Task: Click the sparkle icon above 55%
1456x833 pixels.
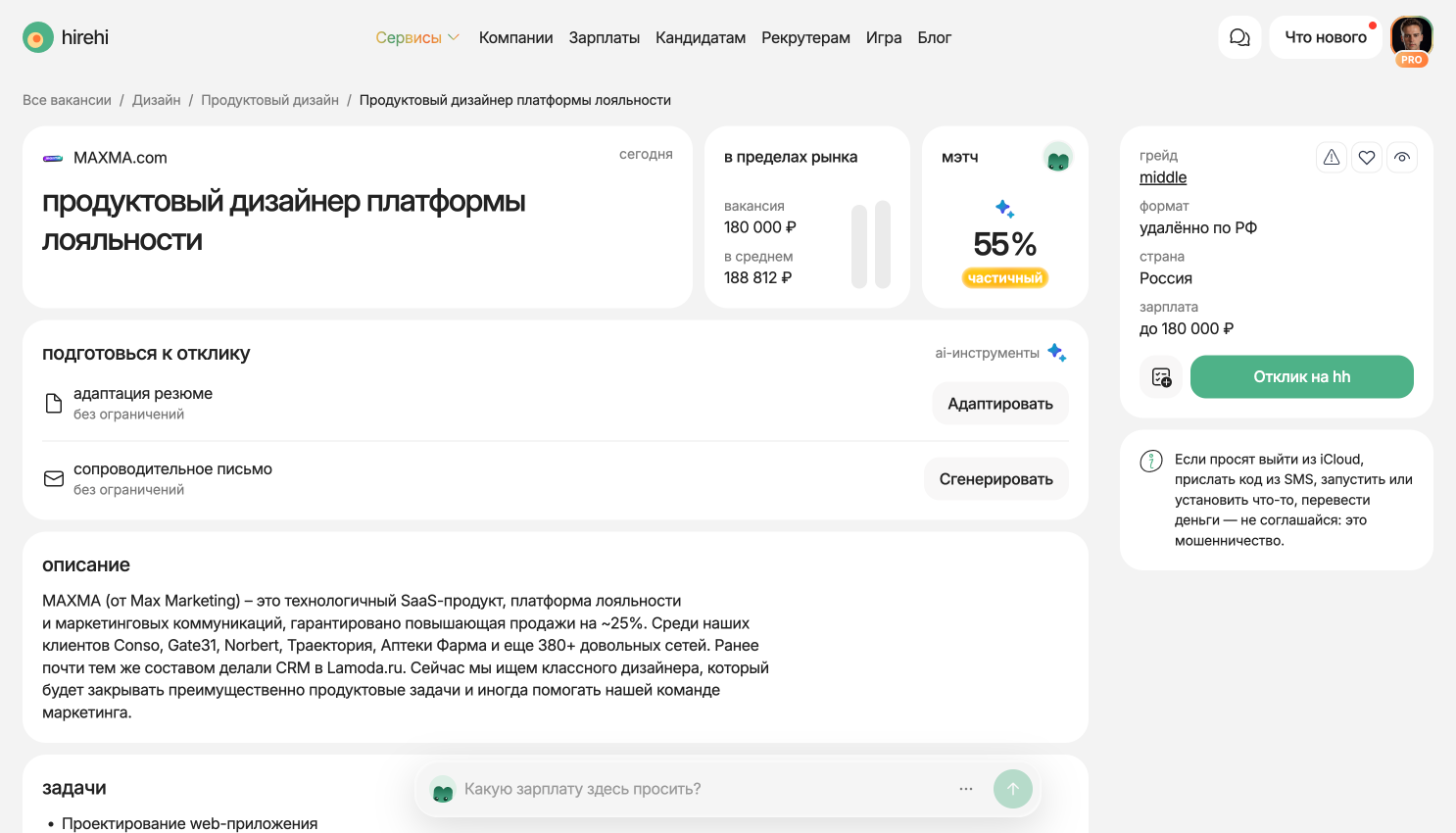Action: click(x=1005, y=209)
